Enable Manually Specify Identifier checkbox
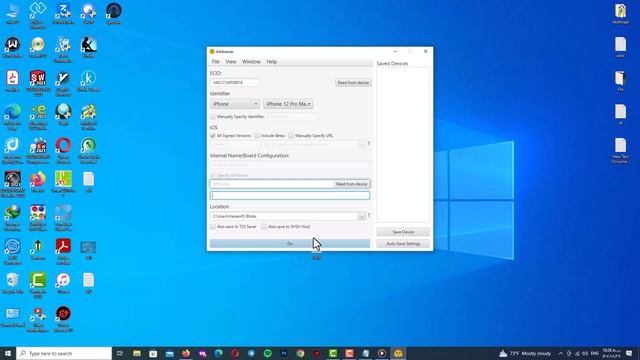The height and width of the screenshot is (360, 640). [x=213, y=117]
